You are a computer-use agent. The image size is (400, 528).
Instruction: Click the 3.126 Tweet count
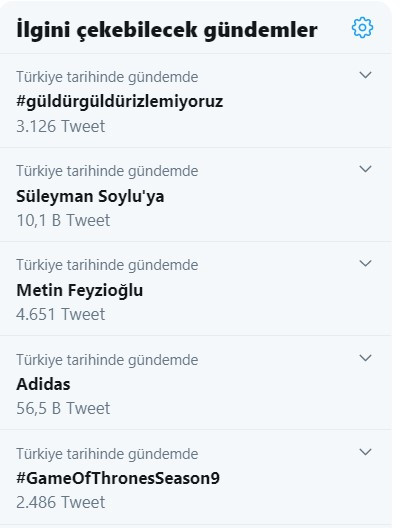[x=61, y=126]
